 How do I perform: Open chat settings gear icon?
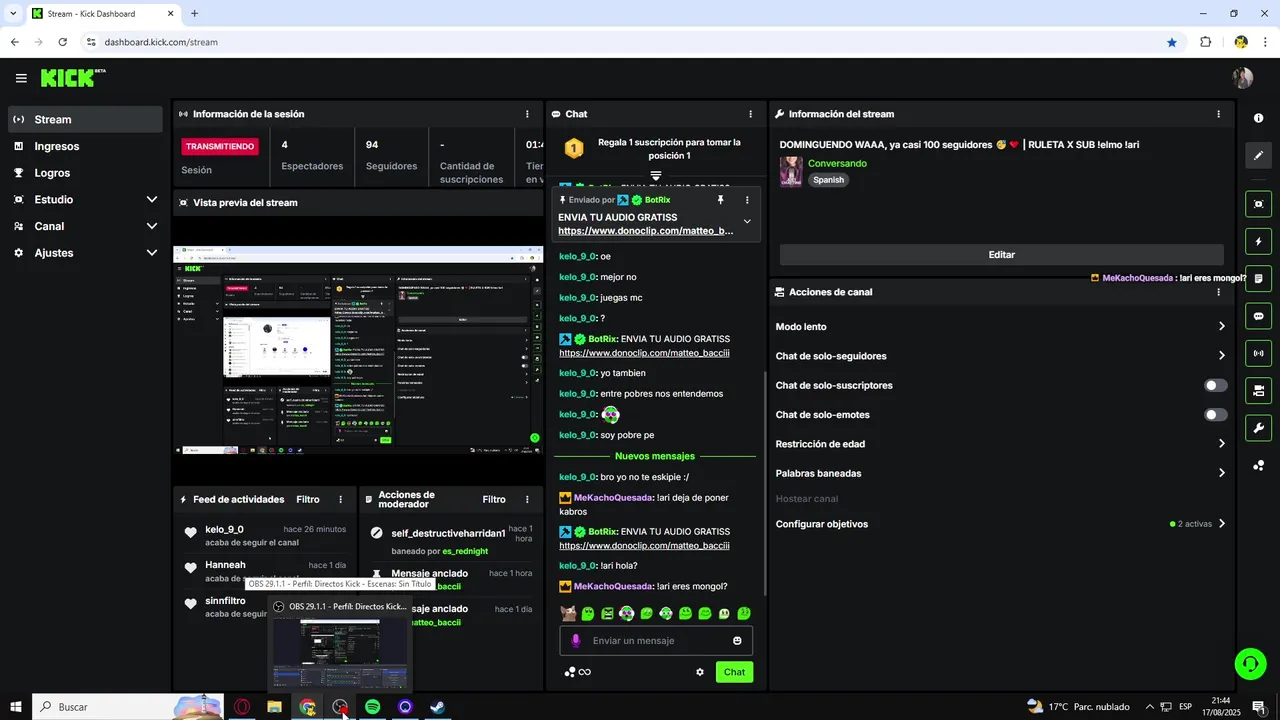point(700,672)
